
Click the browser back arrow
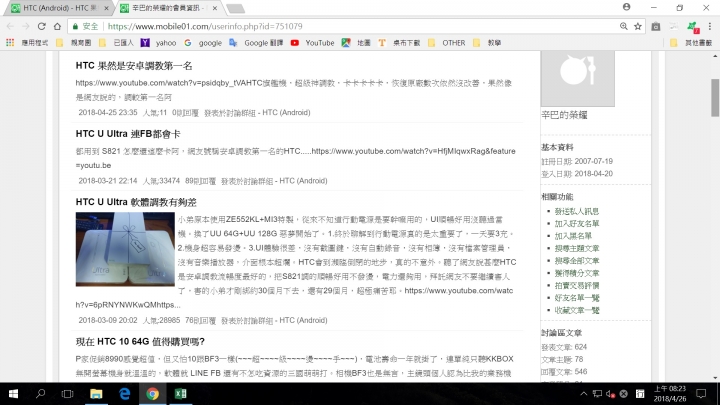point(10,26)
